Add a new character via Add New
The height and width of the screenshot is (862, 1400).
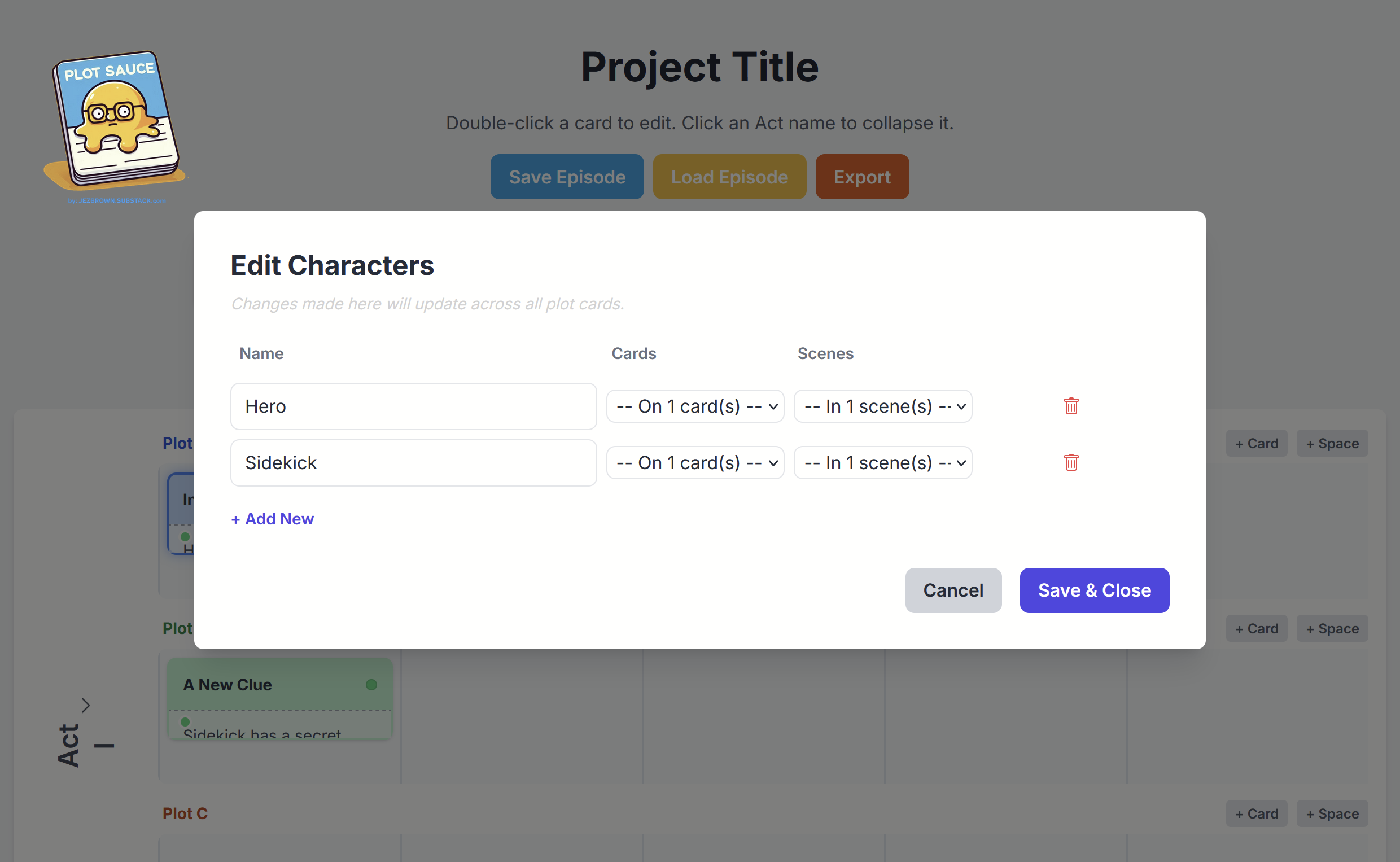[x=273, y=519]
